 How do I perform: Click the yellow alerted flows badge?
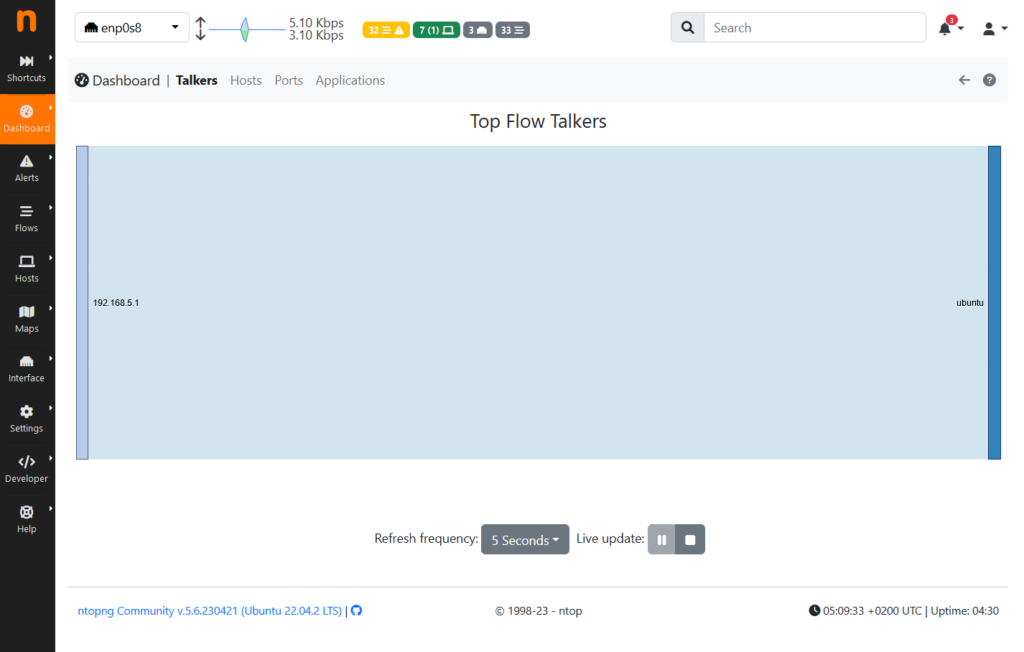click(385, 30)
